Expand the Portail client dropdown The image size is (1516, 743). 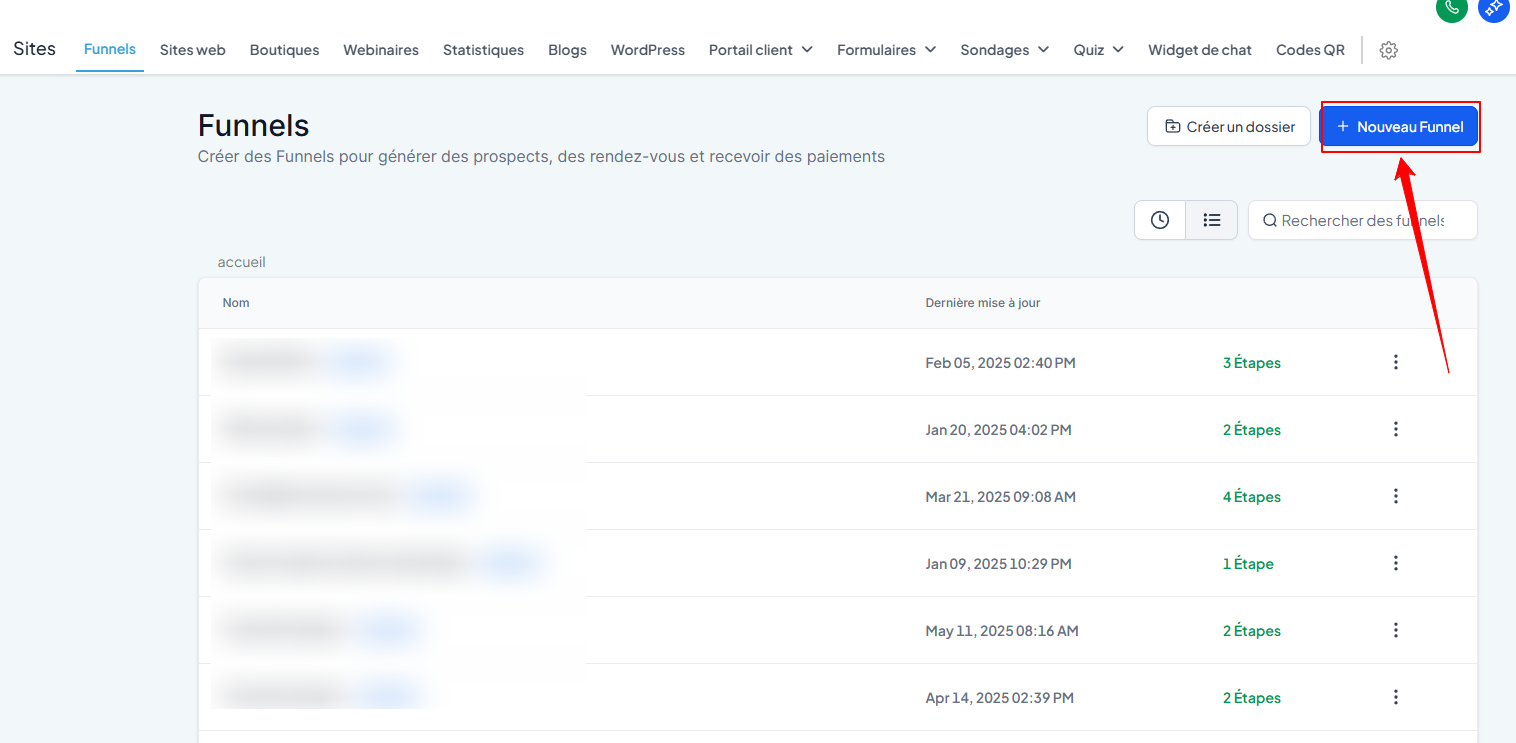tap(760, 50)
